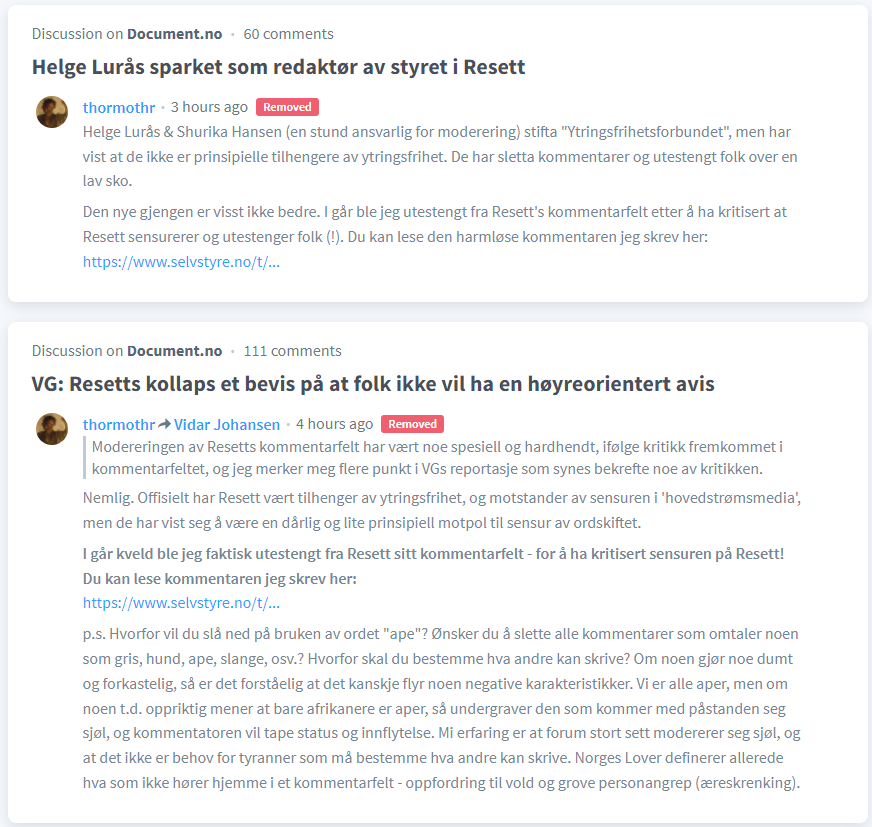Viewport: 872px width, 827px height.
Task: Click thormothr's avatar in the Helge Lurås discussion
Action: 52,112
